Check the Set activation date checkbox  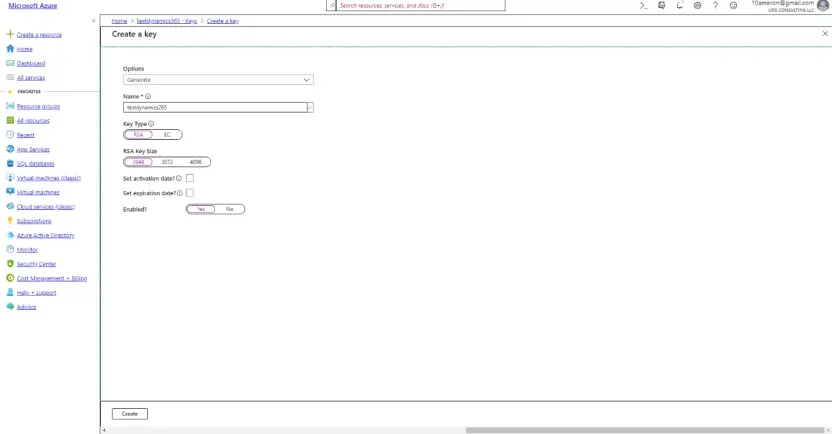[190, 178]
